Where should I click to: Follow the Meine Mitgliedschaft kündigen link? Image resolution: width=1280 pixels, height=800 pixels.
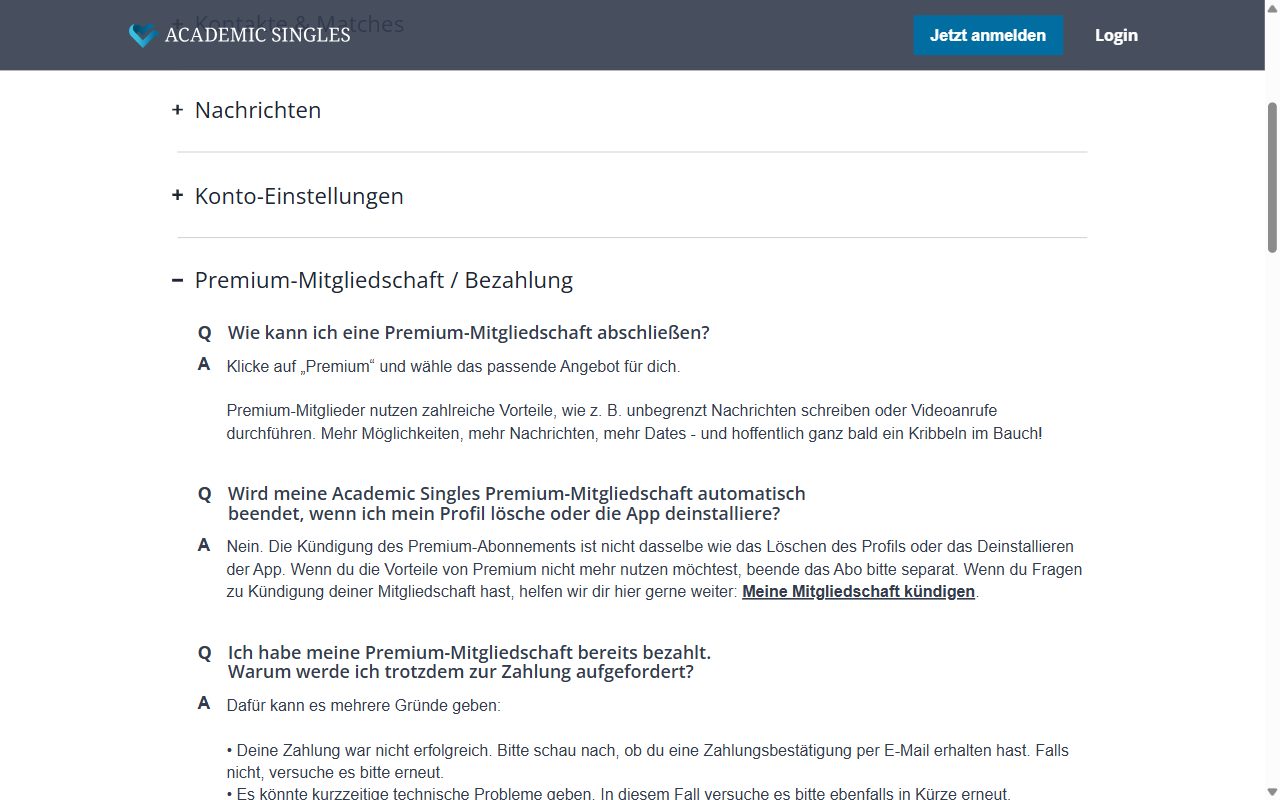(x=858, y=591)
